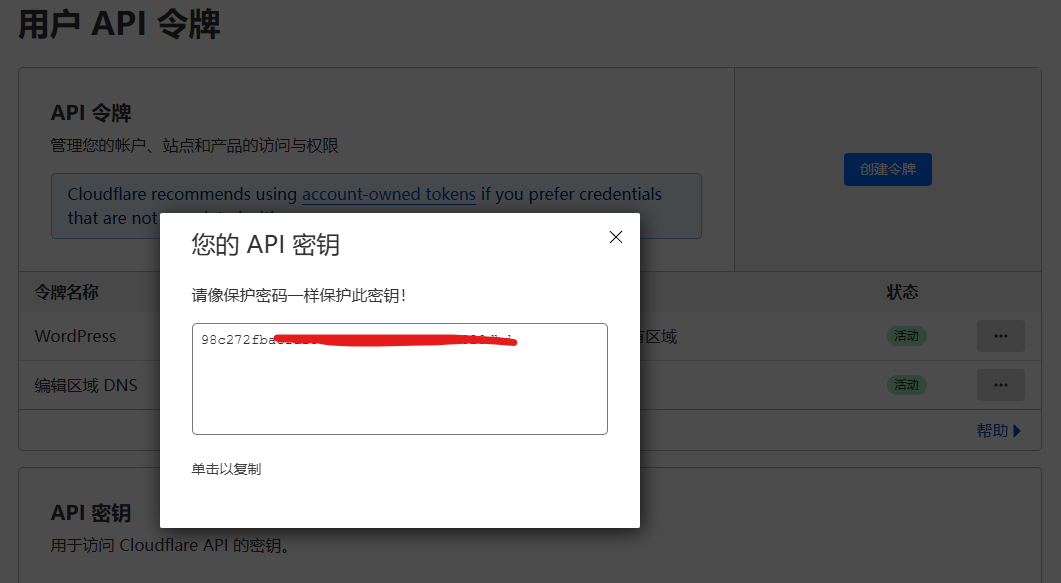1061x583 pixels.
Task: Click the 请像保护密码一样保护此密钥 warning text
Action: (x=299, y=296)
